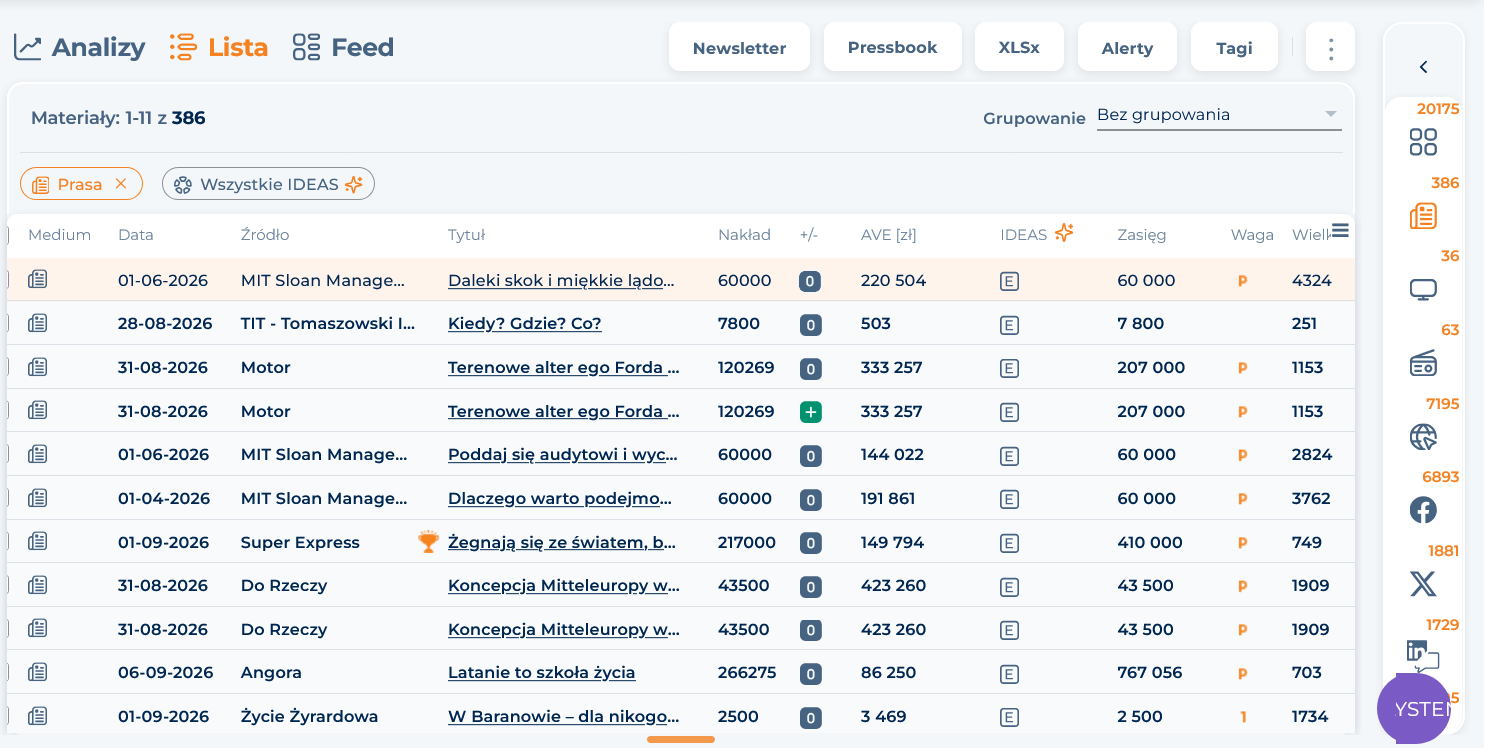1485x748 pixels.
Task: Select Facebook icon in sidebar
Action: point(1423,510)
